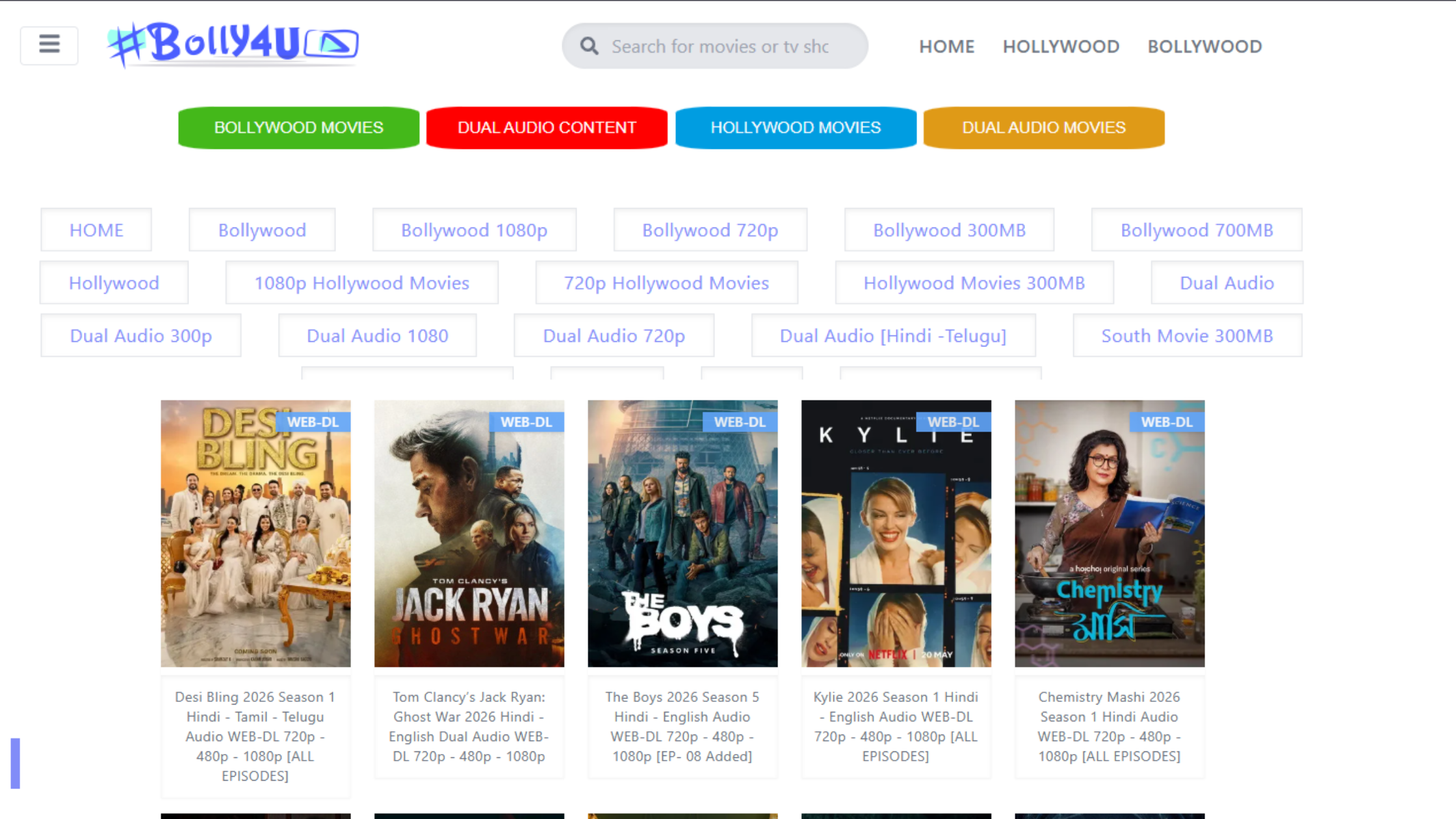This screenshot has height=819, width=1456.
Task: Open Hollywood Movies 300MB category
Action: pyautogui.click(x=974, y=283)
